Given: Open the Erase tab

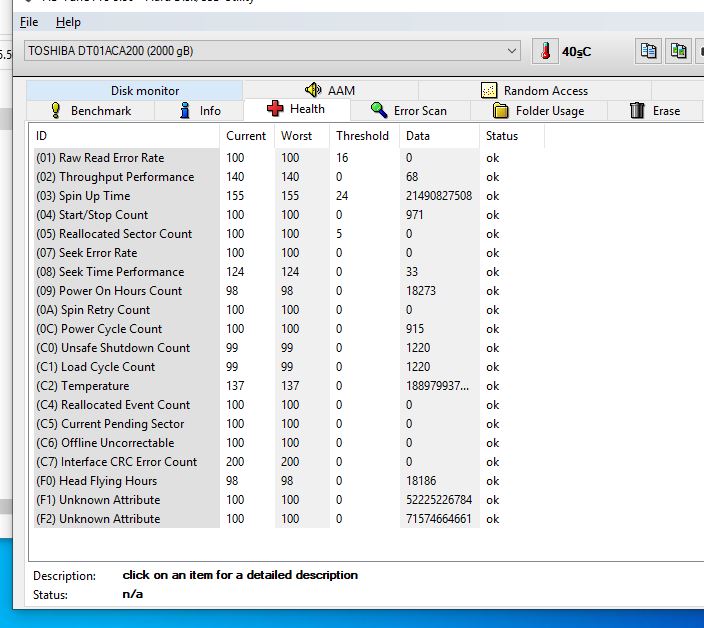Looking at the screenshot, I should 655,111.
